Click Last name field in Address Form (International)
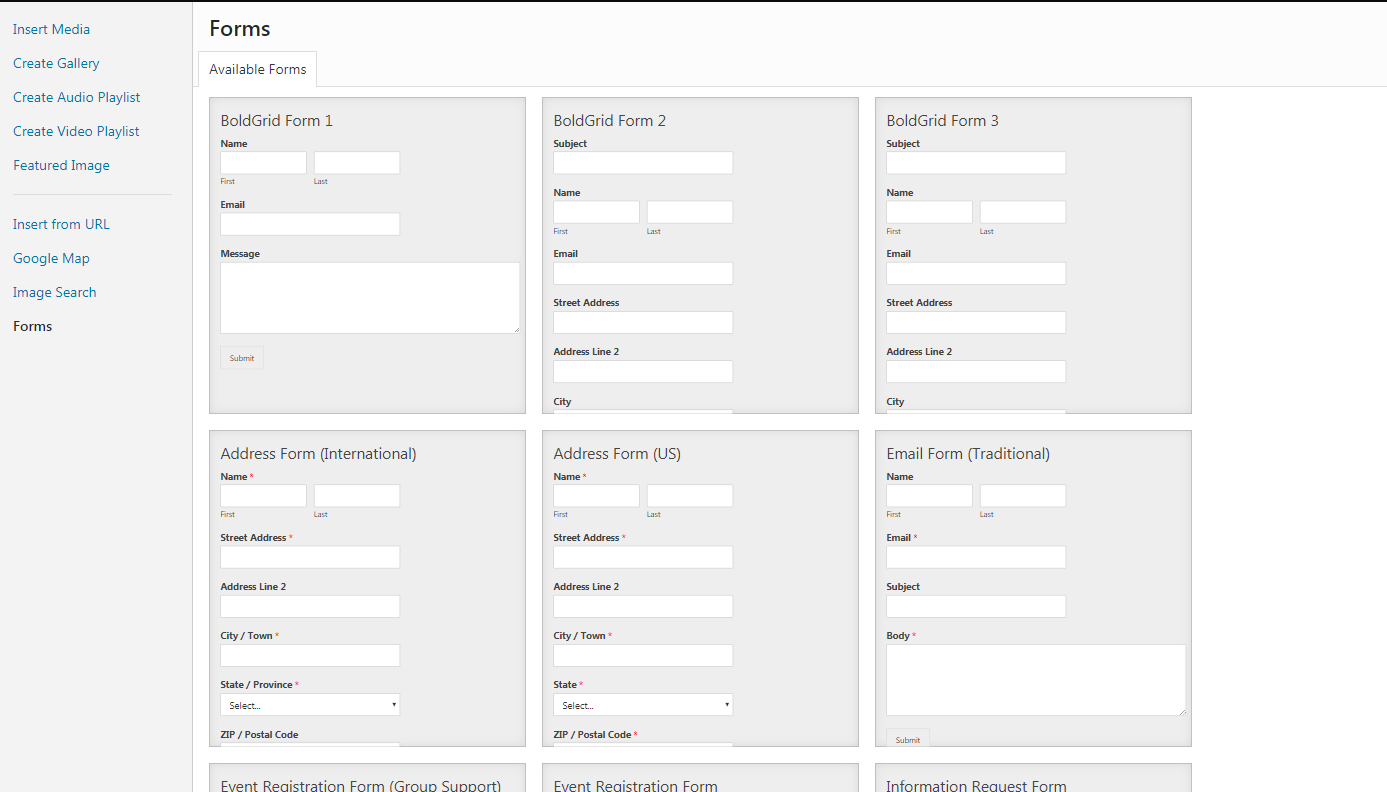This screenshot has height=792, width=1387. click(357, 496)
